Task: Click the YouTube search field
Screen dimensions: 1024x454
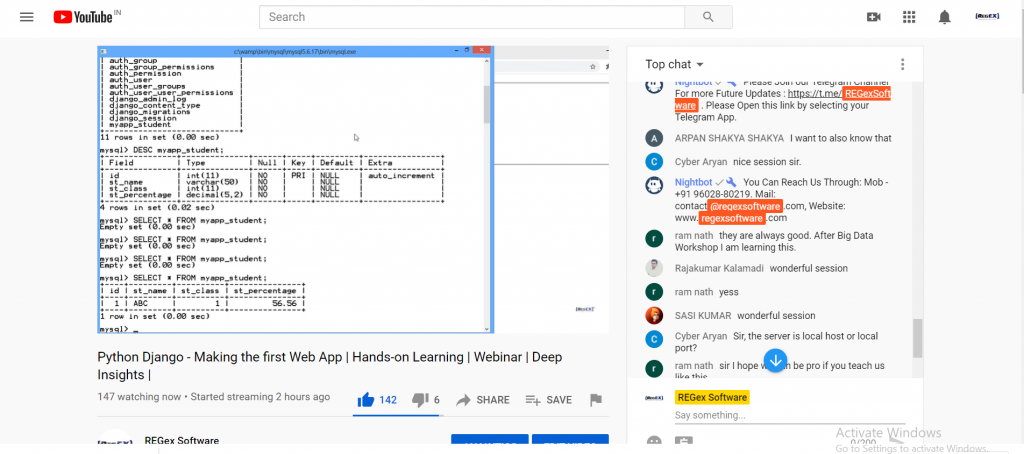Action: pos(472,17)
